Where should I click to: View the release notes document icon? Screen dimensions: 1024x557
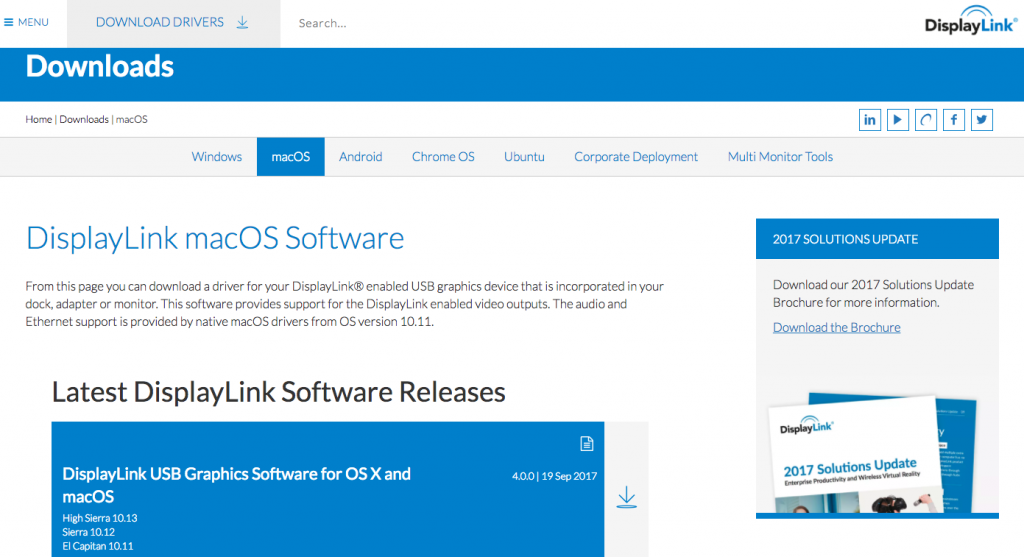(x=586, y=443)
